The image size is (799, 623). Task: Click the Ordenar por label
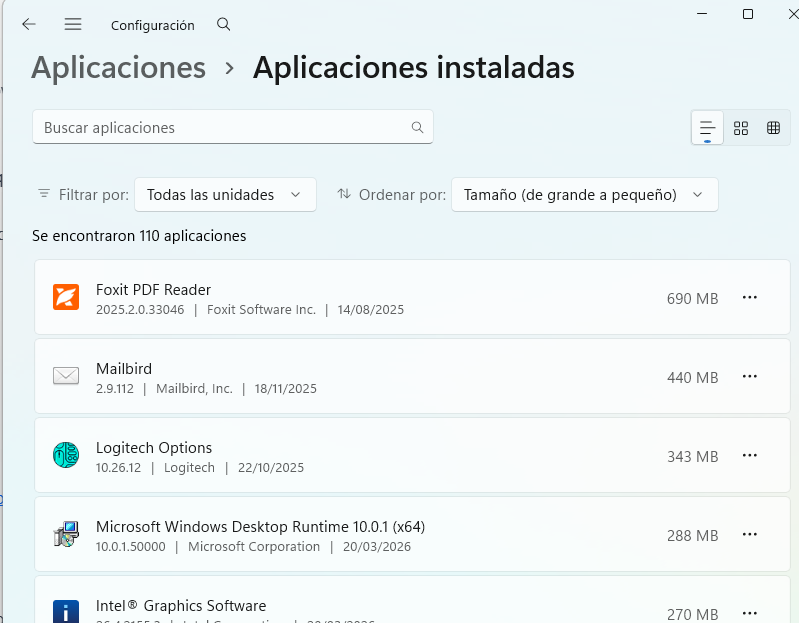tap(402, 195)
